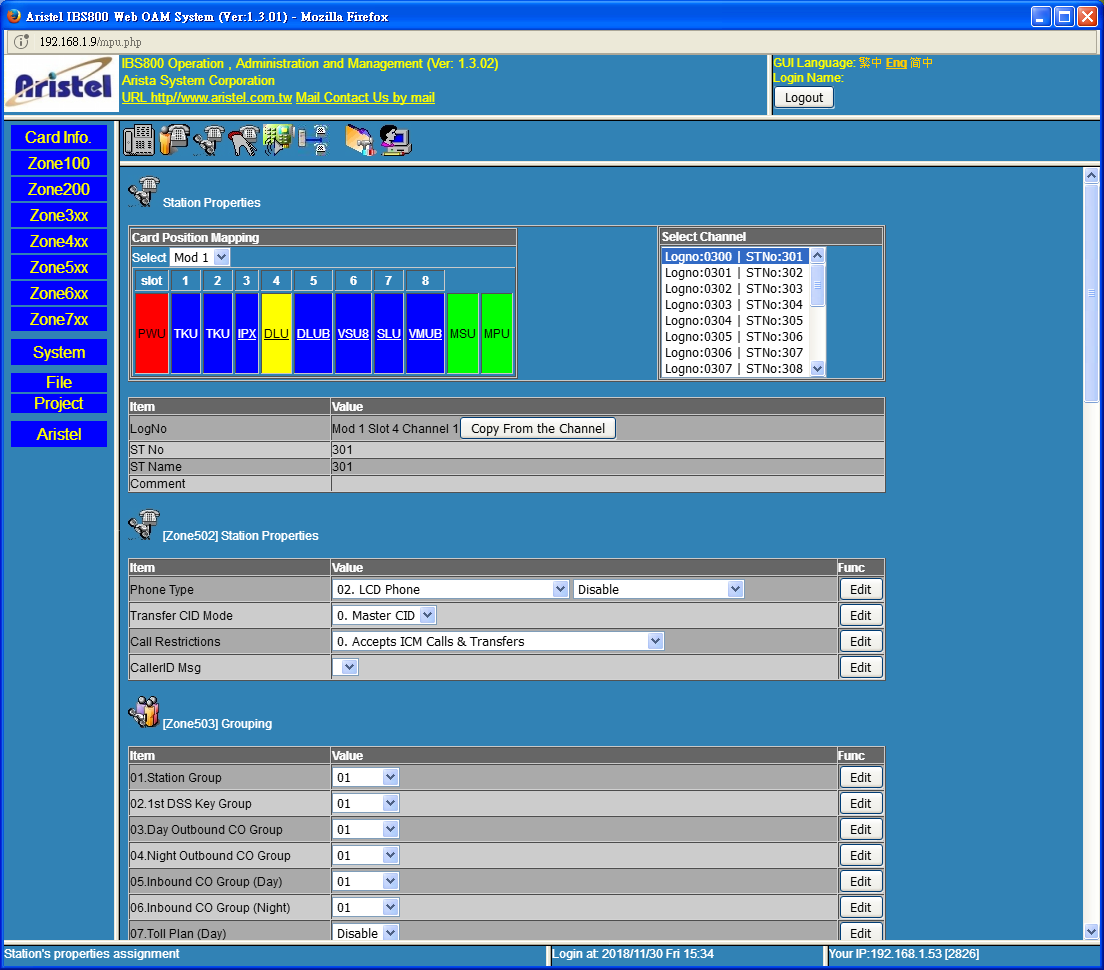The image size is (1104, 970).
Task: Open the 06.Inbound CO Group (Night) dropdown
Action: [x=365, y=907]
